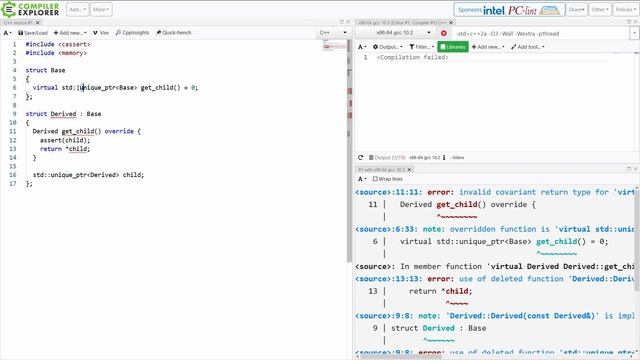Click the <source>:6:33 note link
The image size is (640, 360).
tap(386, 229)
